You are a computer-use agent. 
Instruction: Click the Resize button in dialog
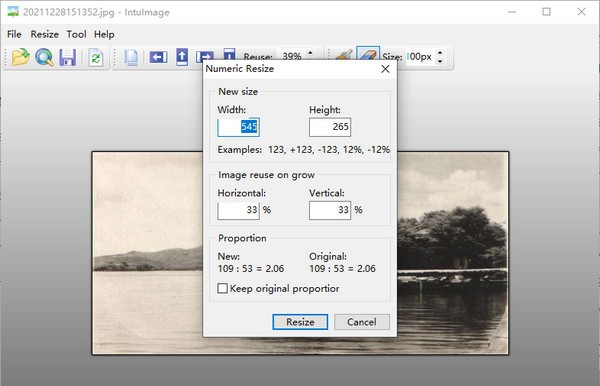point(300,322)
